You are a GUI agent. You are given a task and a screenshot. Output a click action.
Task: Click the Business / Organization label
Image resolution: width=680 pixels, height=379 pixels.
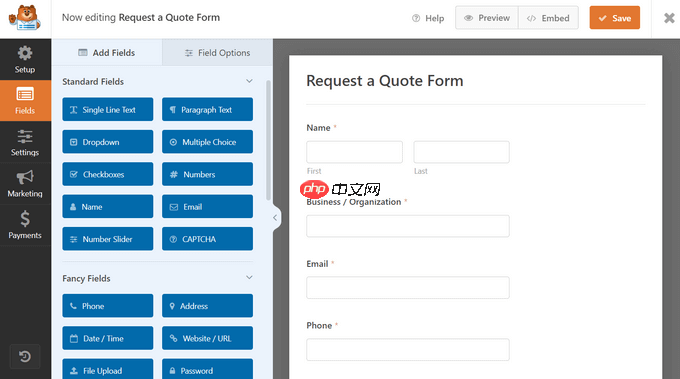click(354, 202)
